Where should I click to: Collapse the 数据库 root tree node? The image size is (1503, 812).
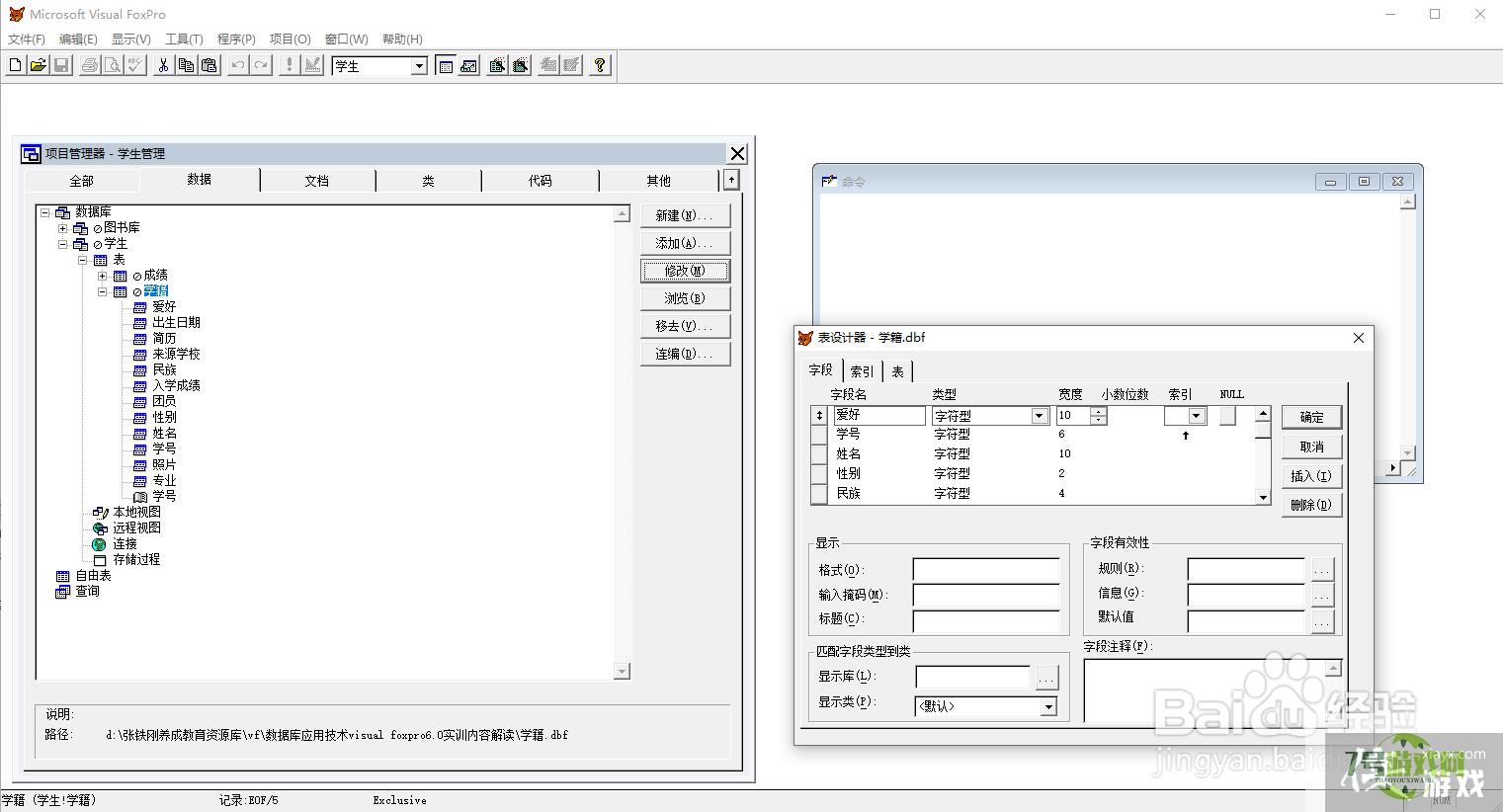[x=45, y=212]
